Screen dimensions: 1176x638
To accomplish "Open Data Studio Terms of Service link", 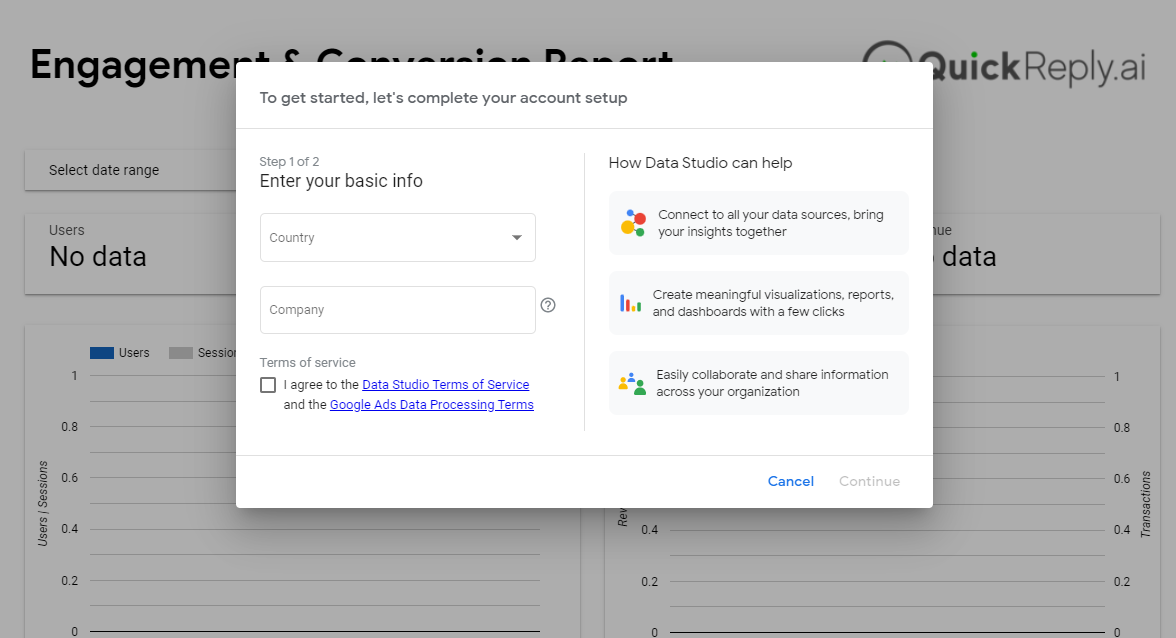I will tap(446, 385).
